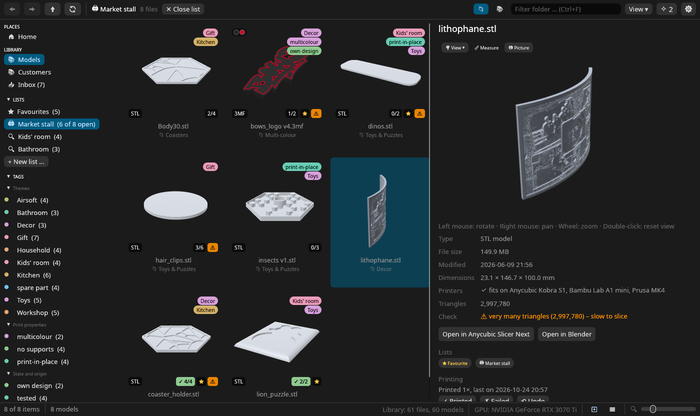Click the star icon on dinos.stl
The width and height of the screenshot is (700, 416).
point(408,113)
